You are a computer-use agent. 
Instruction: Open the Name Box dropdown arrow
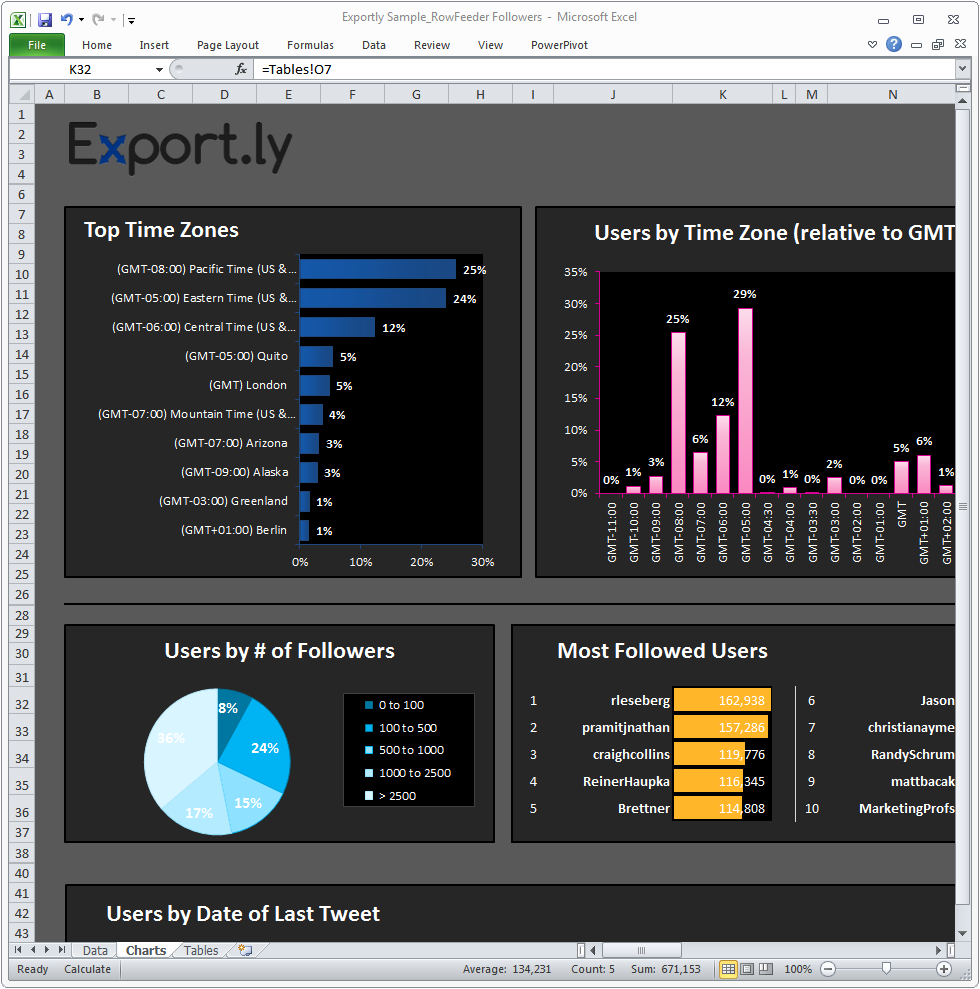(160, 69)
